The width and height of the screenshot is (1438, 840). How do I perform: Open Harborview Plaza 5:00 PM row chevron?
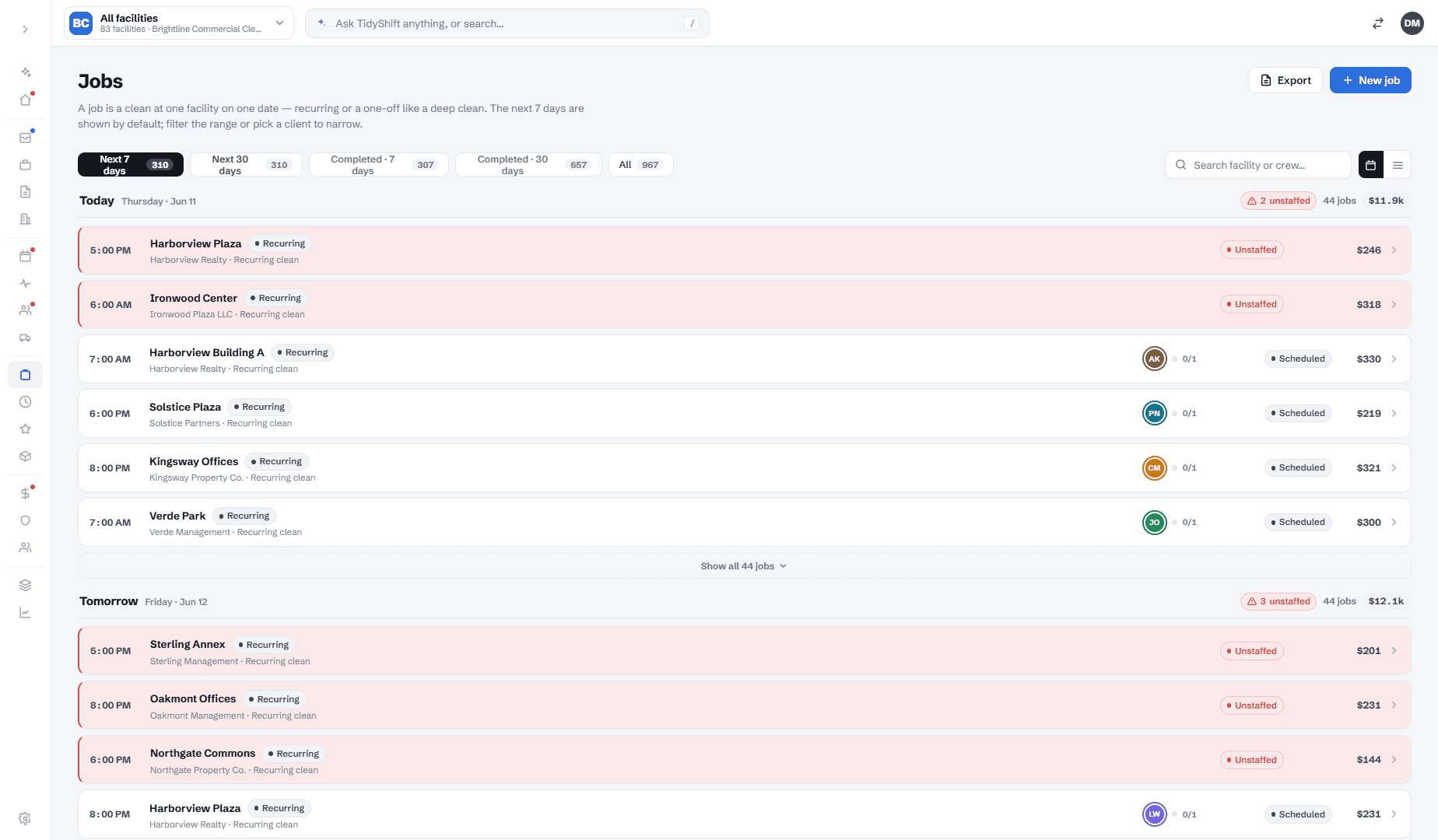click(1394, 250)
